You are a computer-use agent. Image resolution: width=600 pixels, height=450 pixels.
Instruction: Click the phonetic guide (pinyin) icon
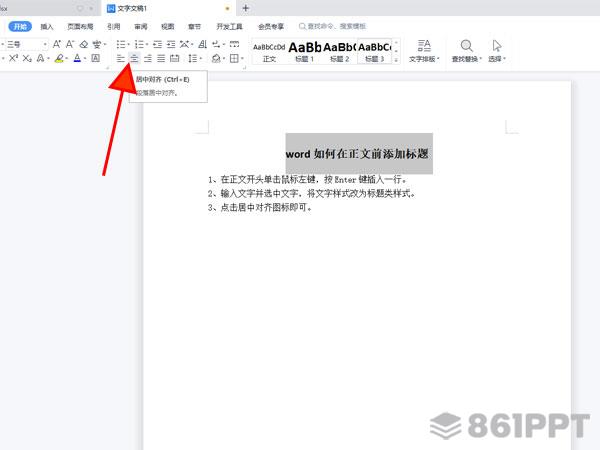coord(97,44)
